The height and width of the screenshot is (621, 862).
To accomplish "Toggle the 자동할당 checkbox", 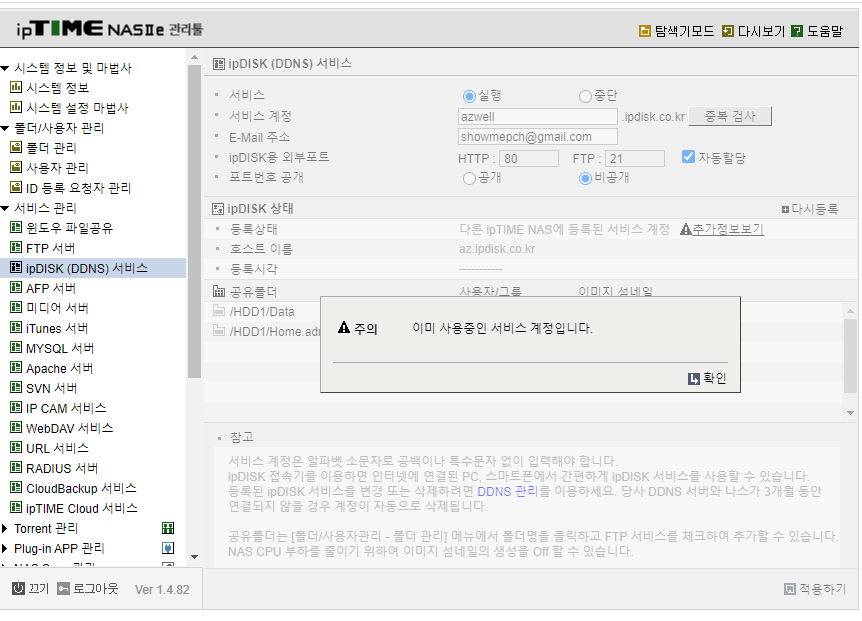I will [688, 157].
